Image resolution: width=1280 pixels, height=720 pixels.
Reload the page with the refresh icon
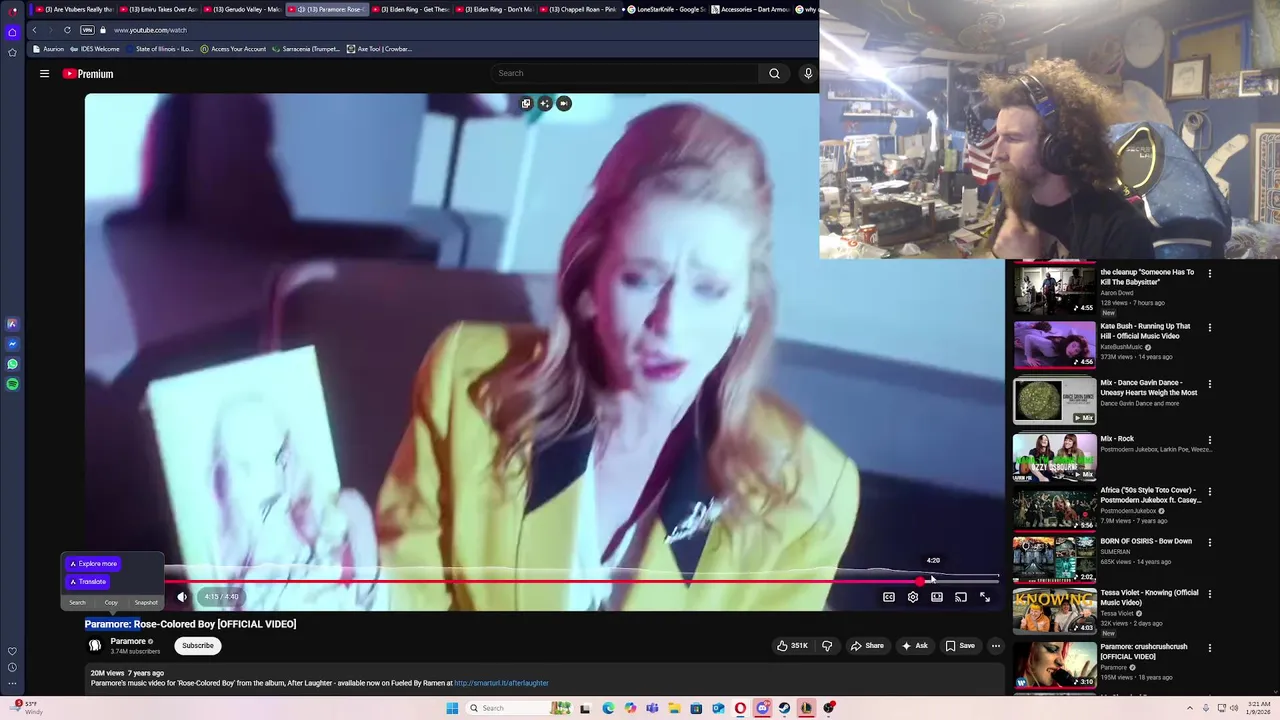click(x=67, y=30)
